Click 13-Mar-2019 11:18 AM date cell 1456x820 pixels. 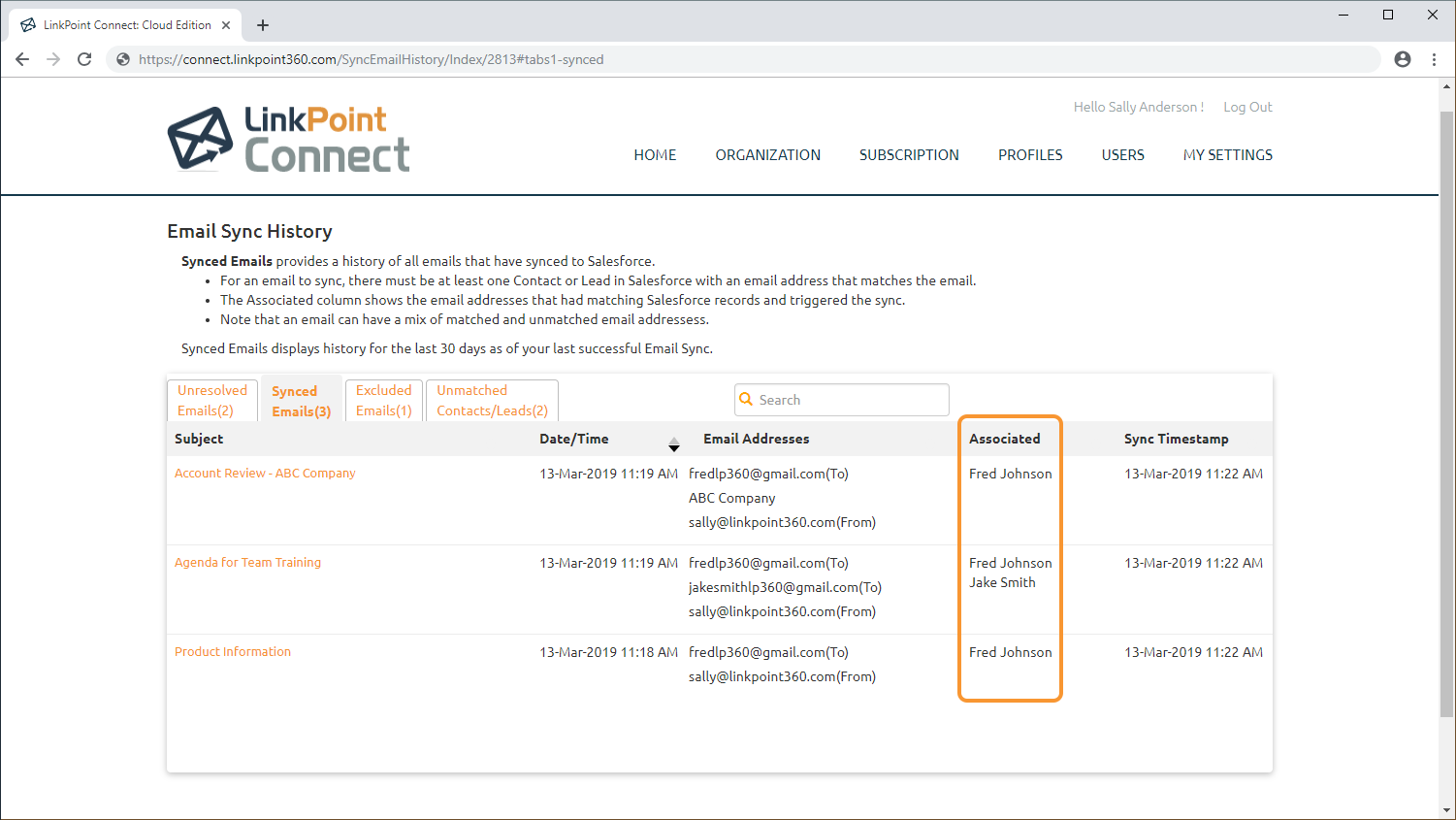609,652
